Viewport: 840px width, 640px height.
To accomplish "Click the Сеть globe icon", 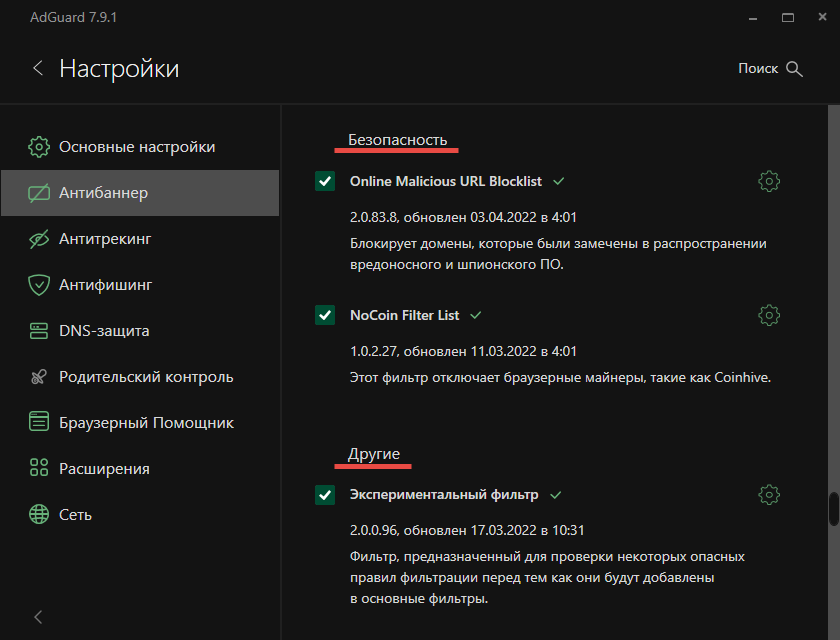I will tap(39, 514).
